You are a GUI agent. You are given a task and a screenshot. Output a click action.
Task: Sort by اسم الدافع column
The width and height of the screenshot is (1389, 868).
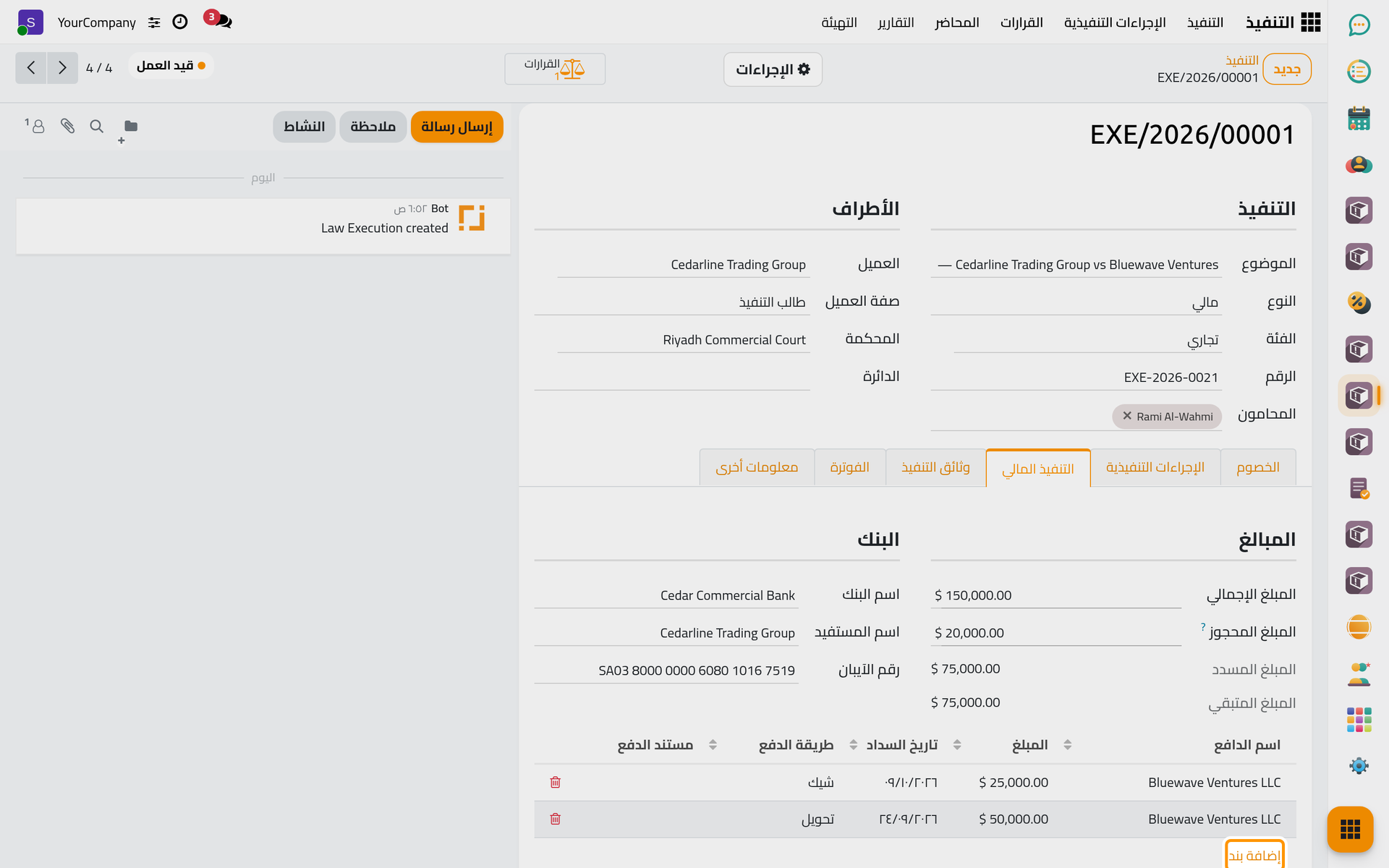tap(1246, 745)
